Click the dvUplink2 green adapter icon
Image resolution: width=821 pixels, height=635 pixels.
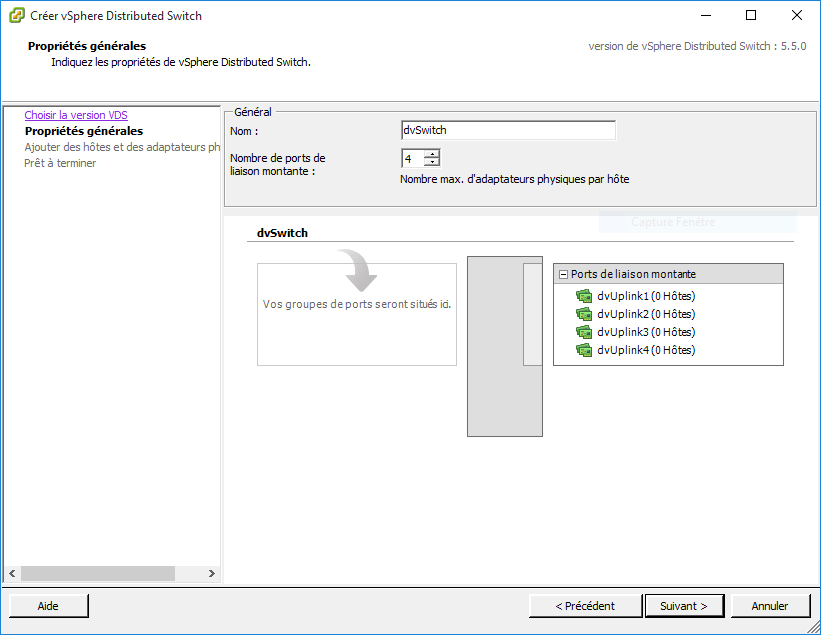584,314
